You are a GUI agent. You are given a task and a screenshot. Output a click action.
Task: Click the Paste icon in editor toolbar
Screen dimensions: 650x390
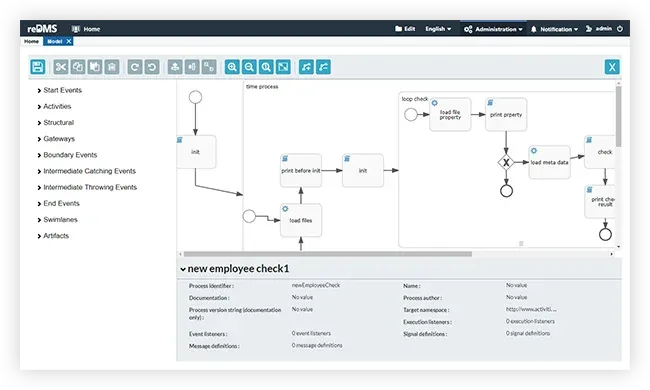[x=95, y=67]
